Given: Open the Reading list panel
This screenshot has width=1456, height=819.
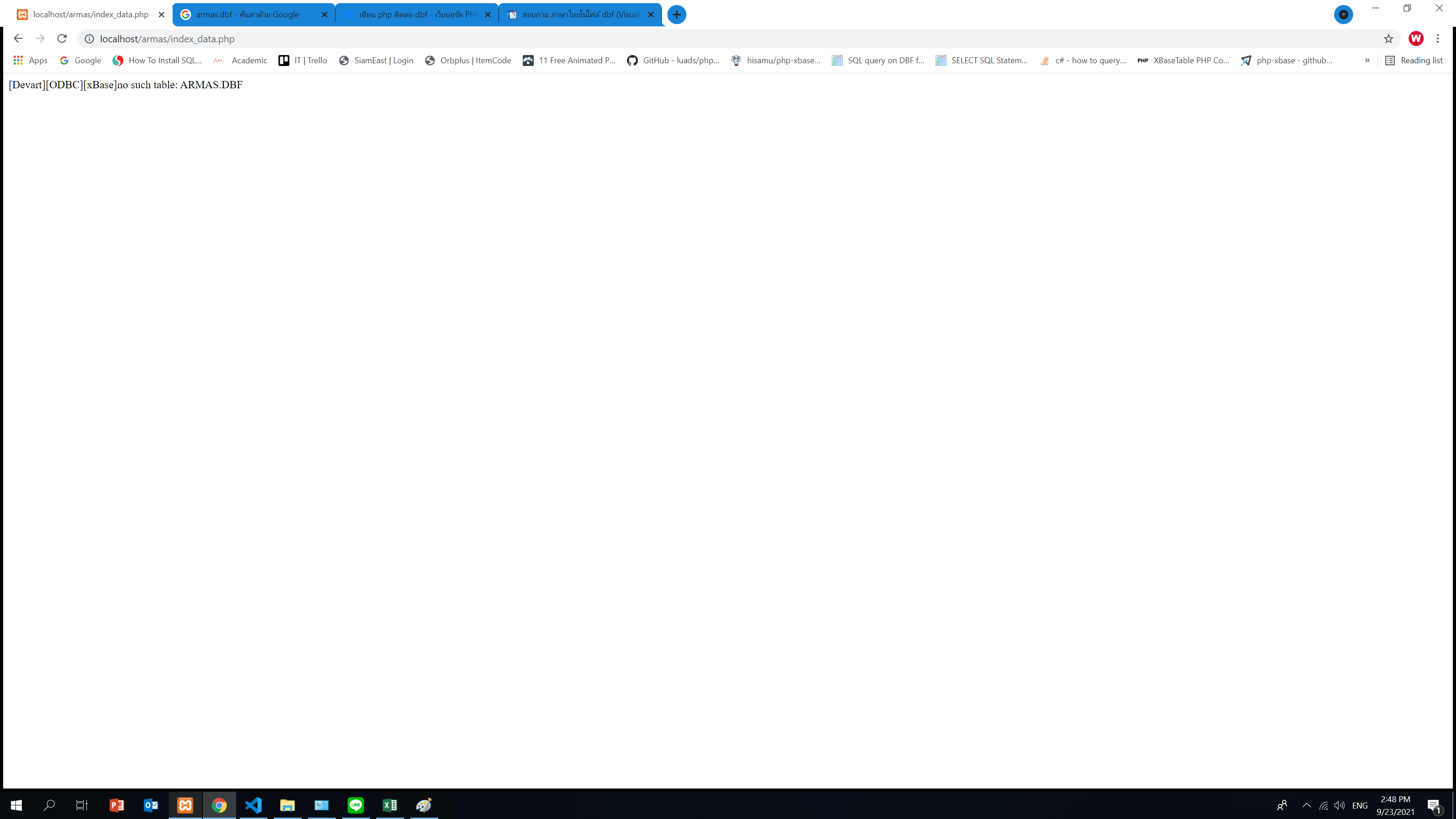Looking at the screenshot, I should [1414, 61].
